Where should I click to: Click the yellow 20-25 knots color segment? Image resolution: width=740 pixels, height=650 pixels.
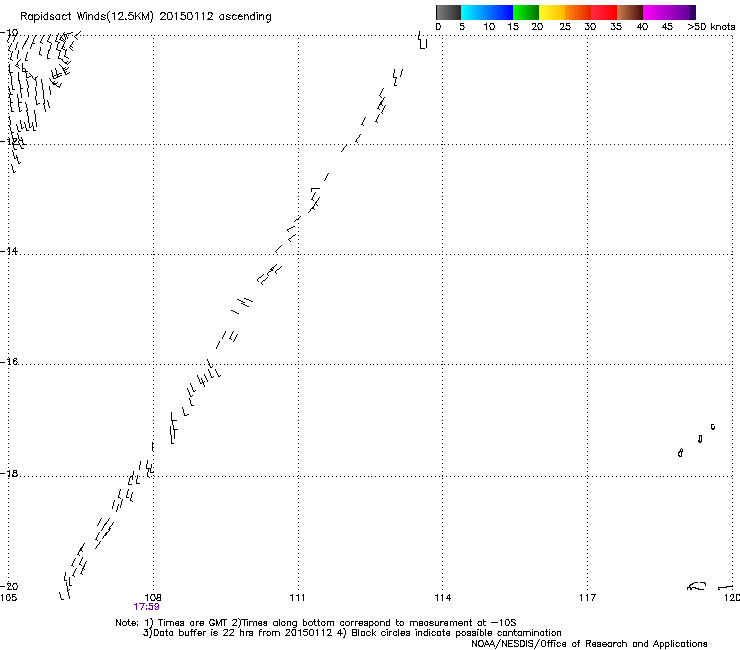coord(552,12)
